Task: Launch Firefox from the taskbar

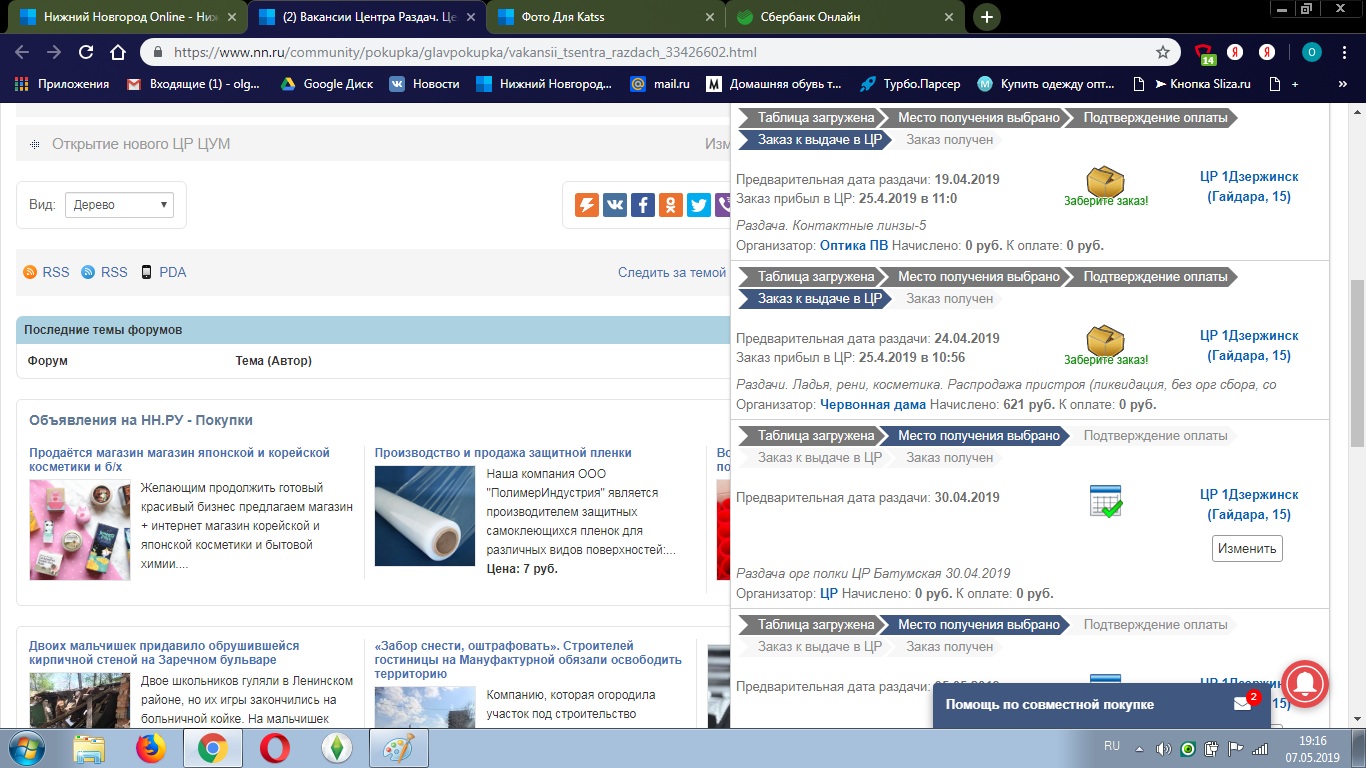Action: [x=152, y=748]
